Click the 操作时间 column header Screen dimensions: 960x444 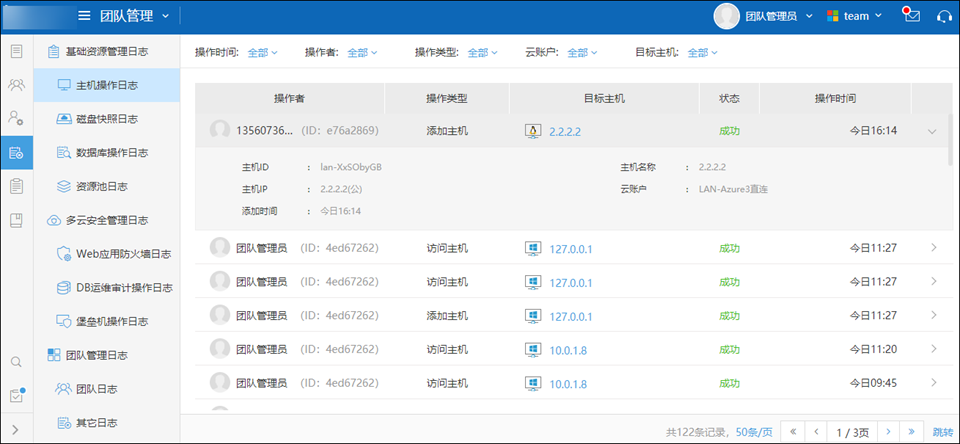tap(835, 99)
